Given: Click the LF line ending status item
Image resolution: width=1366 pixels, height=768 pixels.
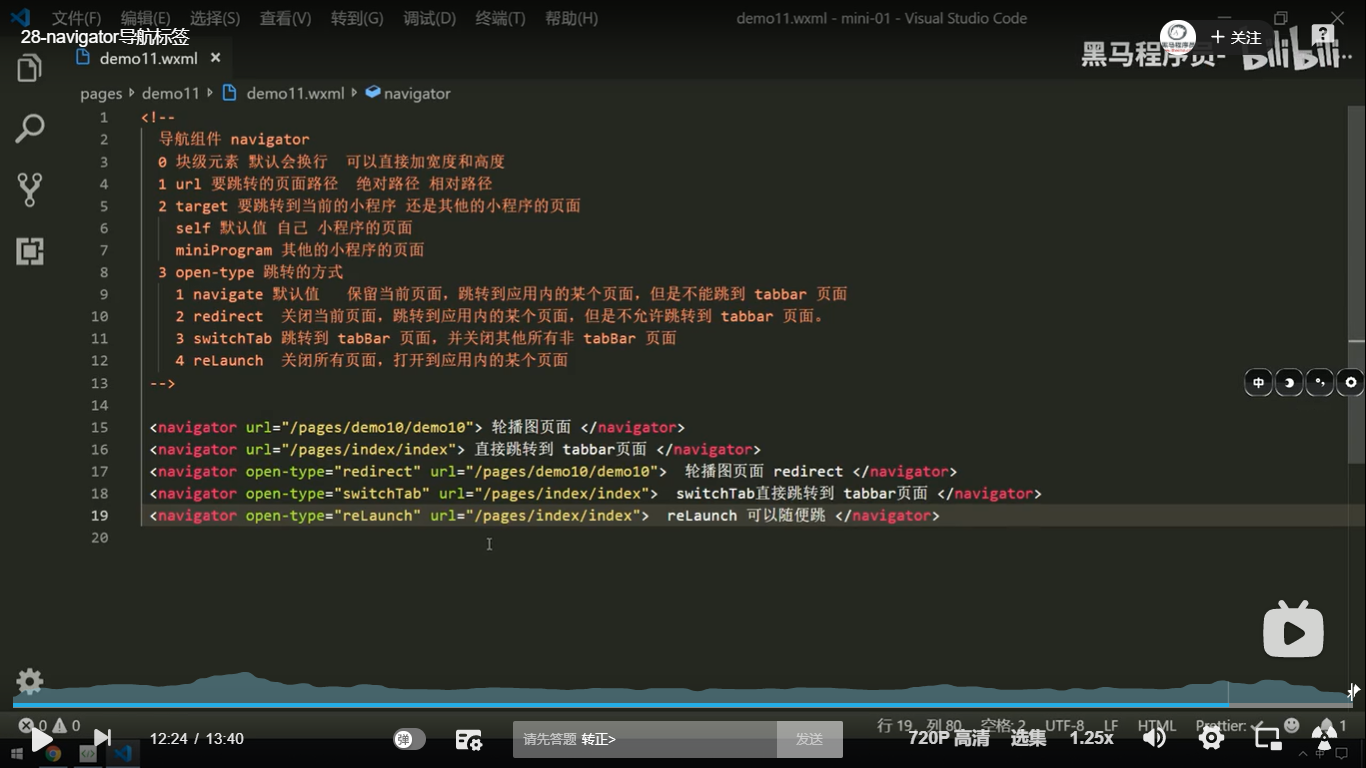Looking at the screenshot, I should [1111, 726].
